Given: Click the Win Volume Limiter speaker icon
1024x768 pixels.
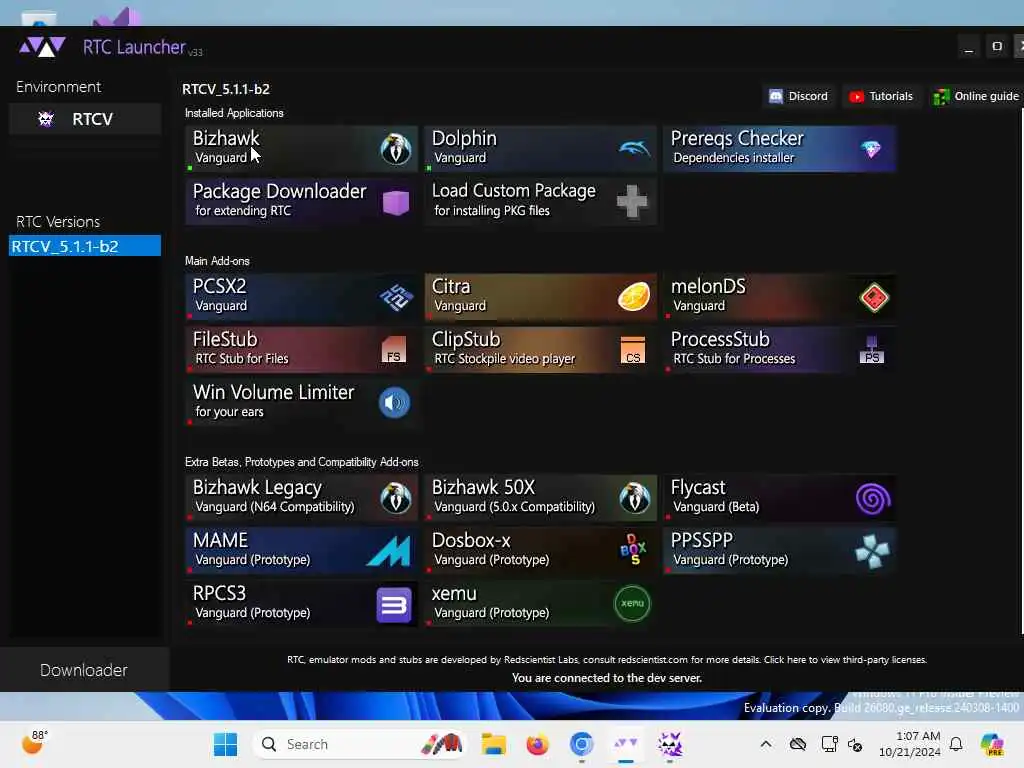Looking at the screenshot, I should coord(394,402).
